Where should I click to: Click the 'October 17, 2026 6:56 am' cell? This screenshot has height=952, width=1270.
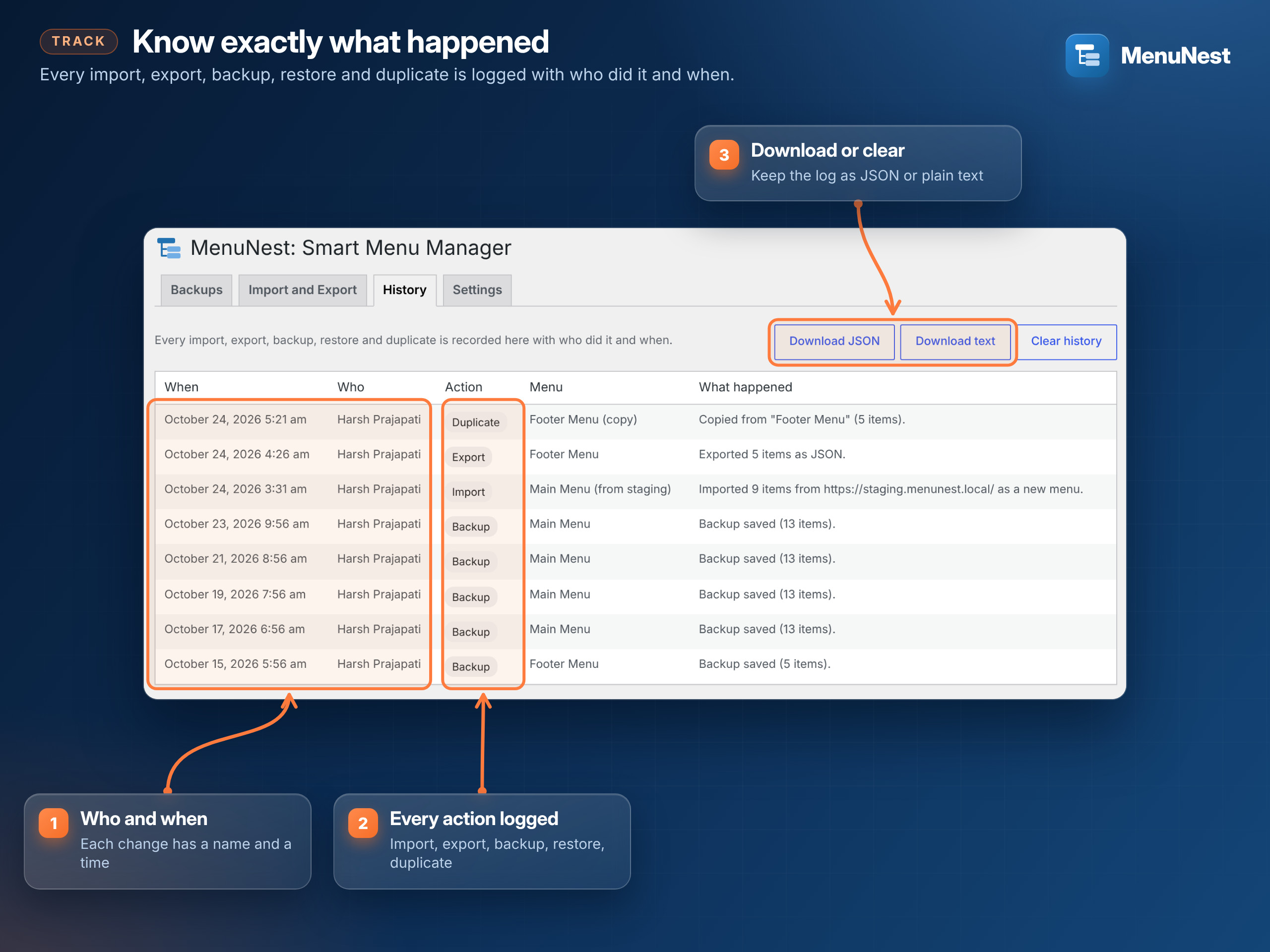pos(234,630)
